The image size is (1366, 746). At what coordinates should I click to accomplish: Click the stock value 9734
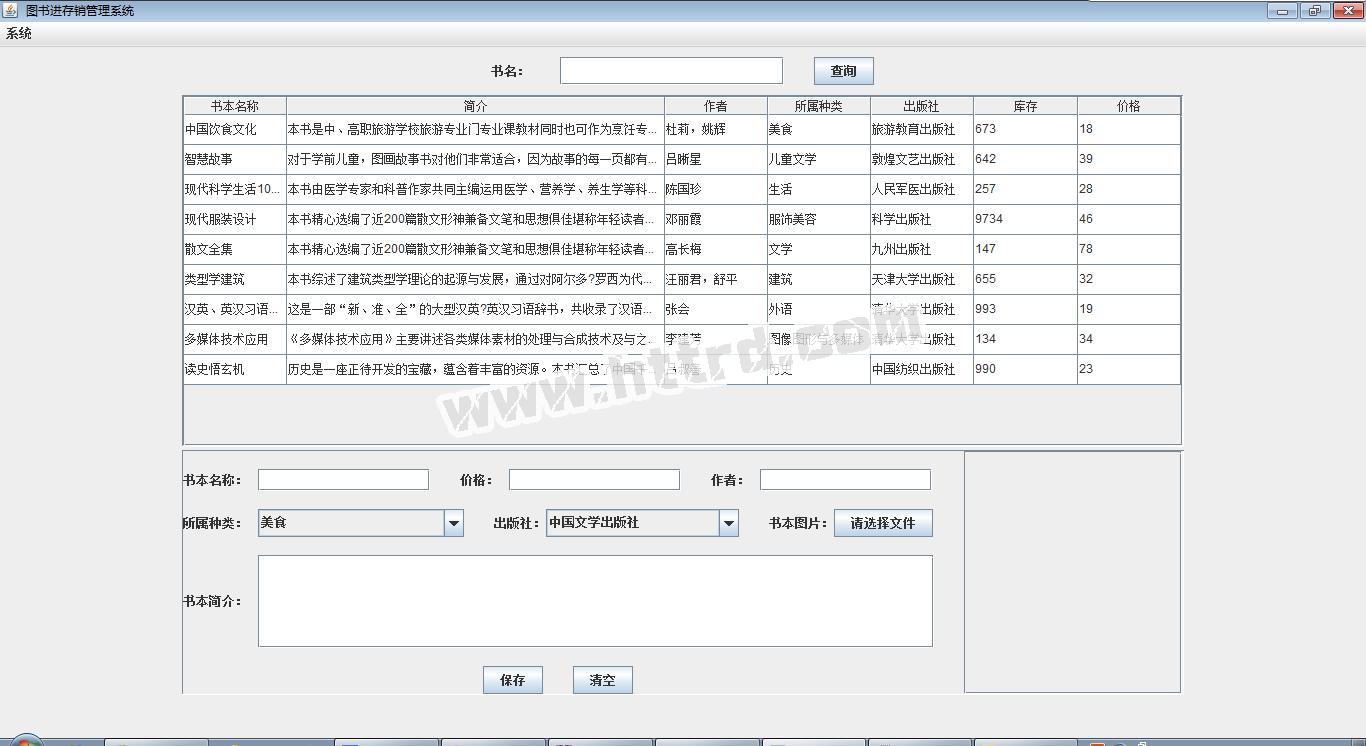coord(1025,219)
